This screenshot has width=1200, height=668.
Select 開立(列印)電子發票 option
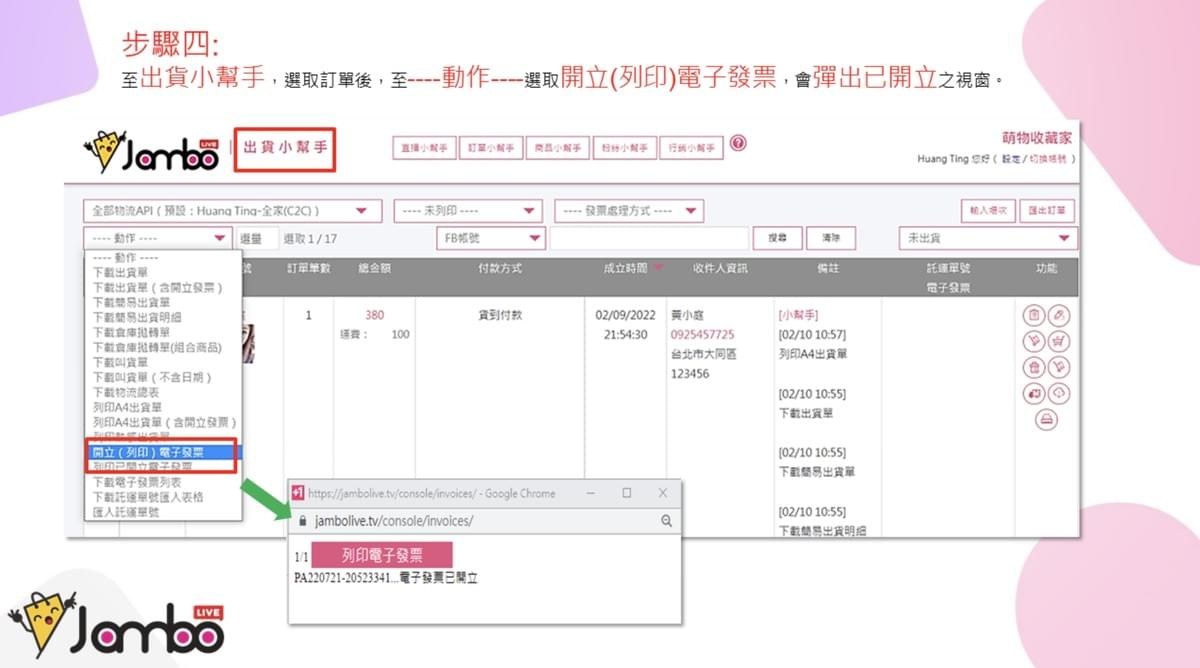pos(163,452)
